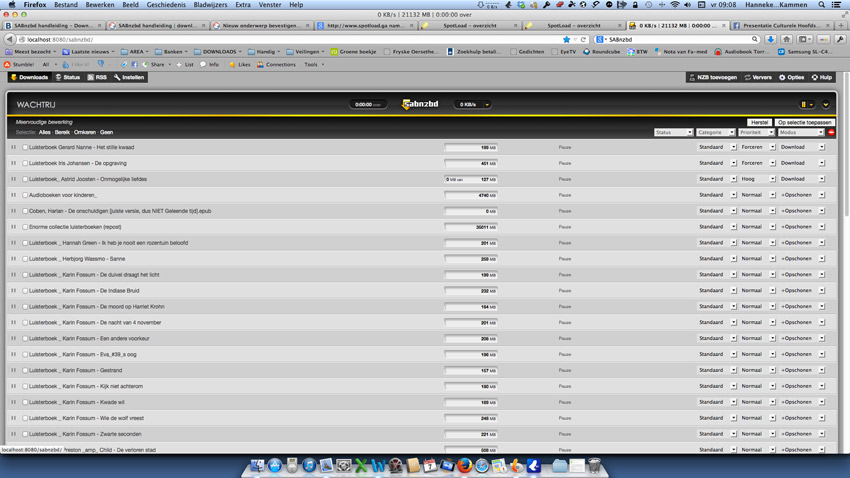Expand the Prioriteit dropdown in the header

point(756,132)
